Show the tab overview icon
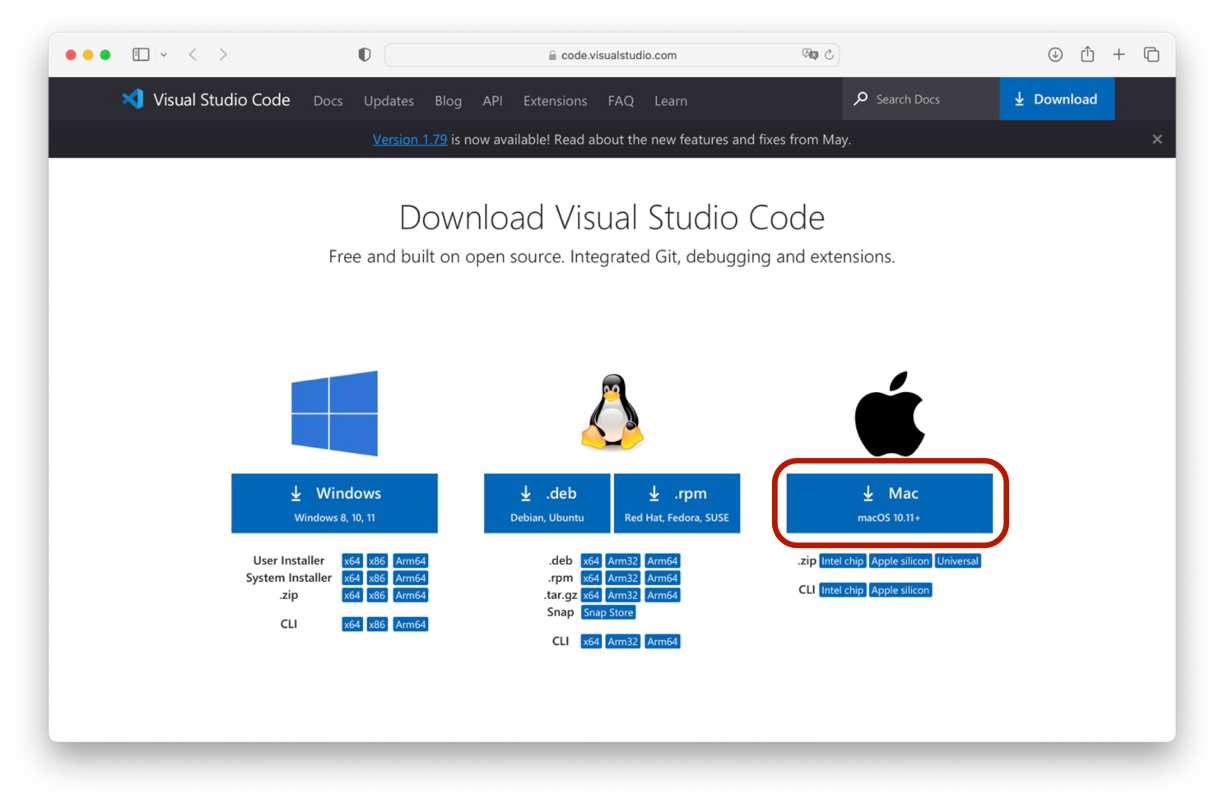This screenshot has width=1224, height=808. (x=1151, y=55)
